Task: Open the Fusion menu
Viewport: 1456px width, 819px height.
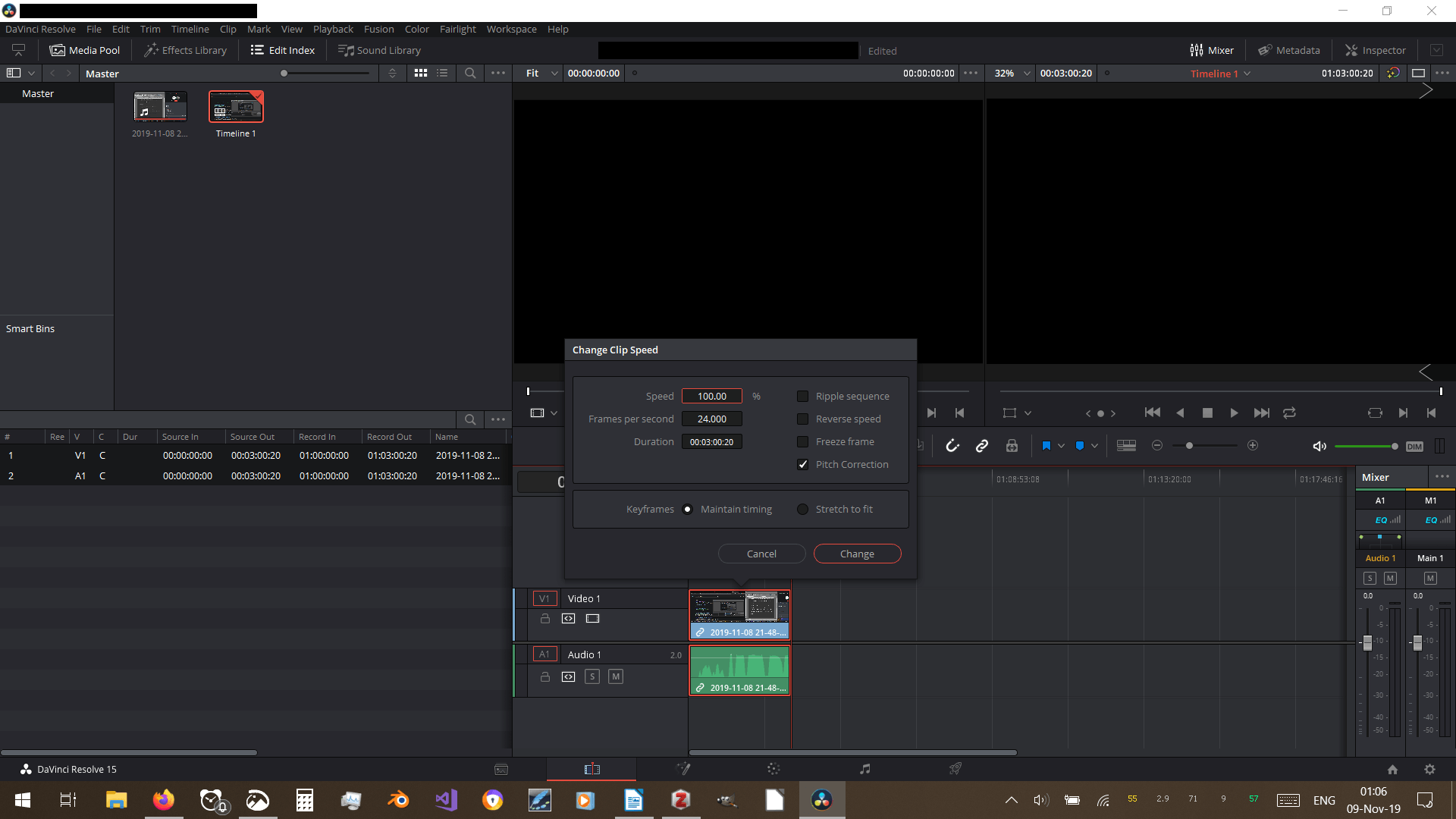Action: coord(378,29)
